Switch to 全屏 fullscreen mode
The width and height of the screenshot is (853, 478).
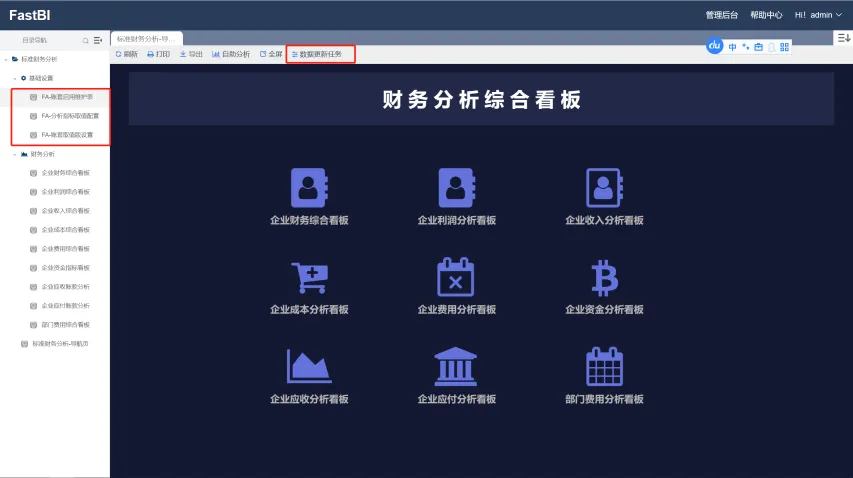coord(271,54)
